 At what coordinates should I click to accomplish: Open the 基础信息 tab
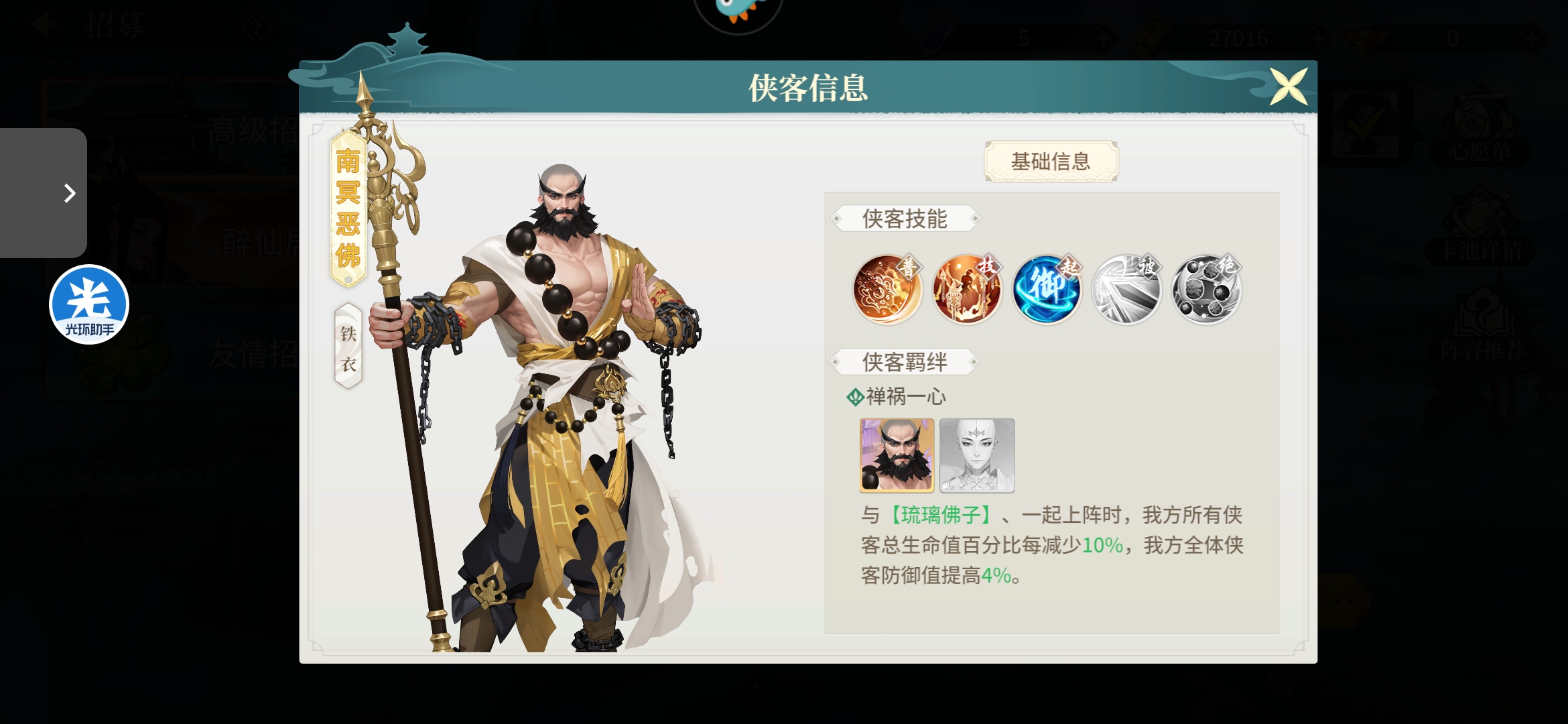coord(1051,162)
